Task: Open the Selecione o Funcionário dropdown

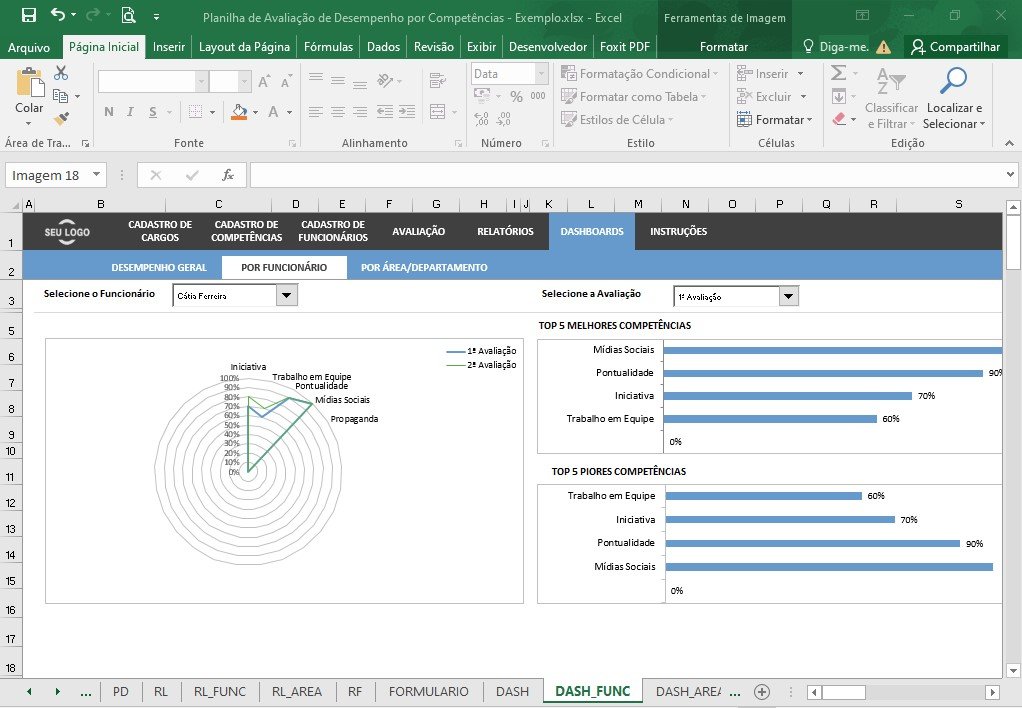Action: click(x=286, y=295)
